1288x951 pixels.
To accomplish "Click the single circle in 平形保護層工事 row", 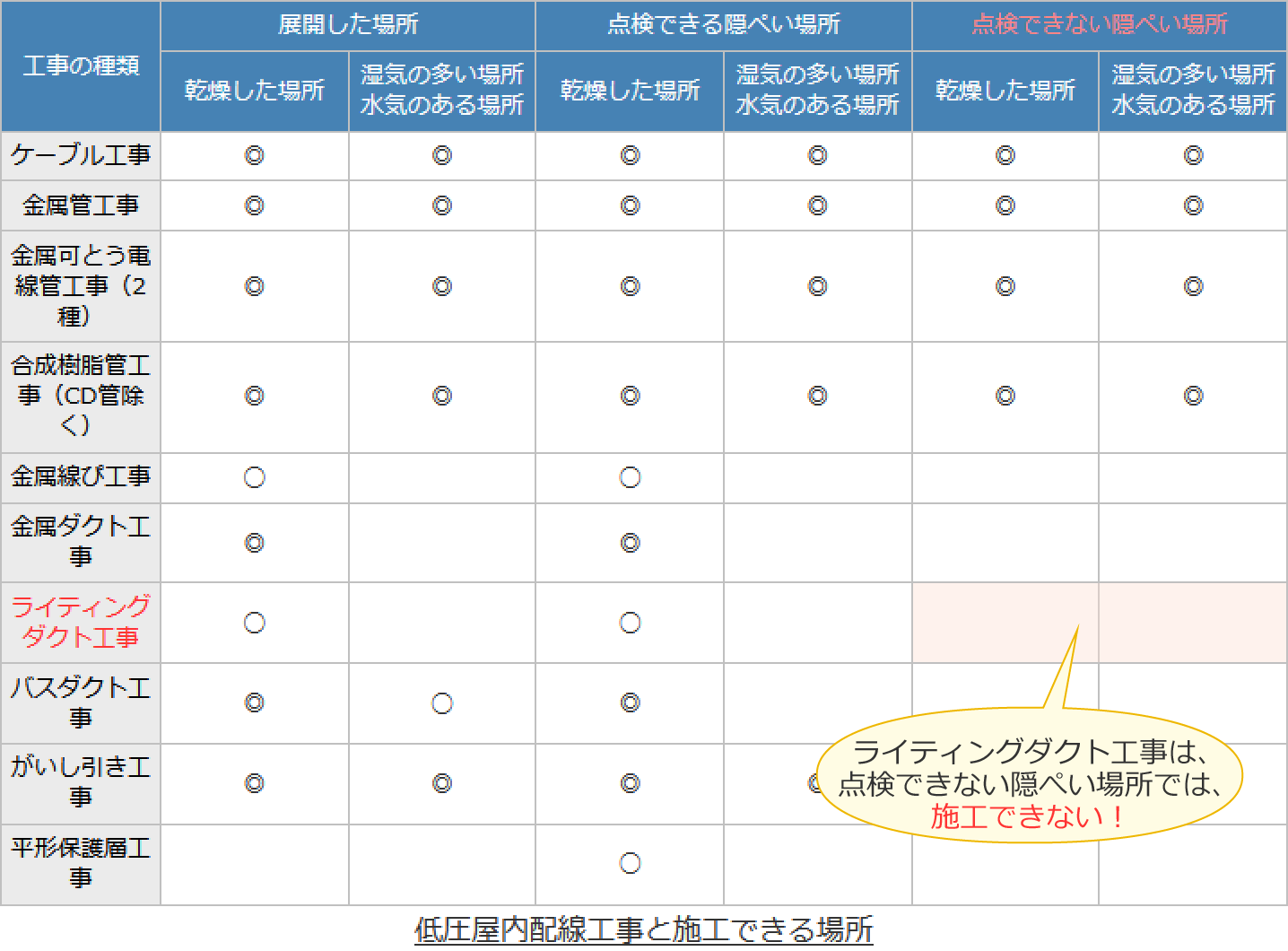I will (630, 863).
